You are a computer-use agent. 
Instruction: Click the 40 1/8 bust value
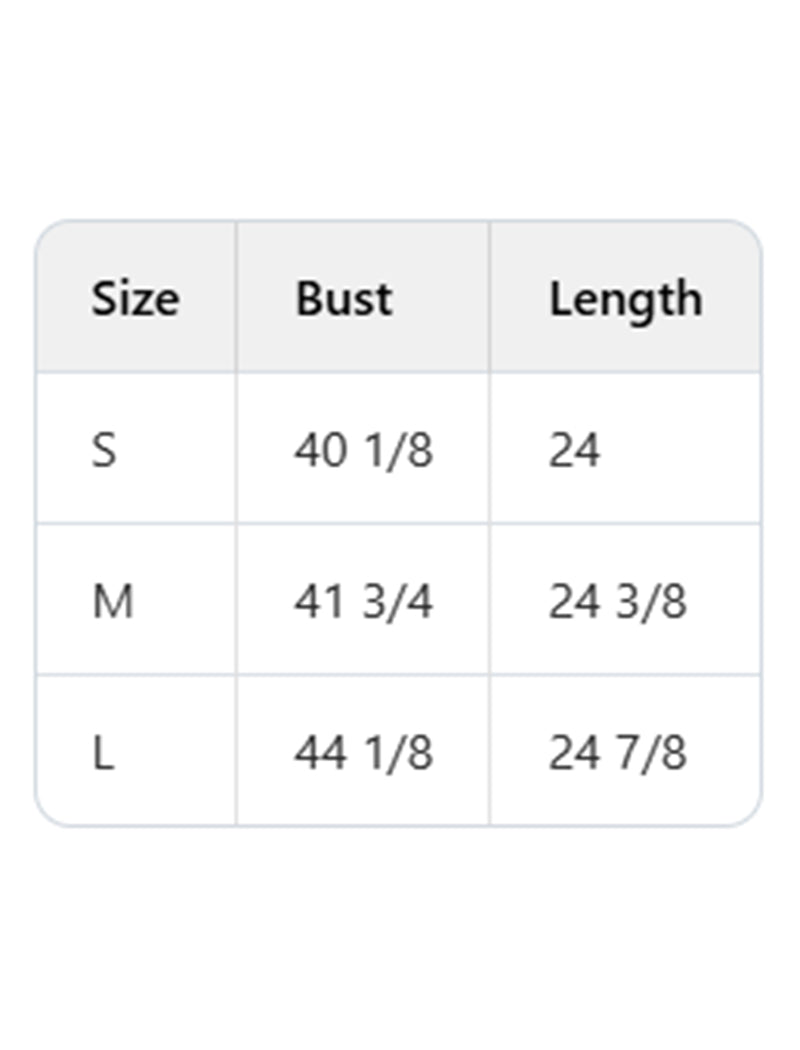tap(363, 450)
